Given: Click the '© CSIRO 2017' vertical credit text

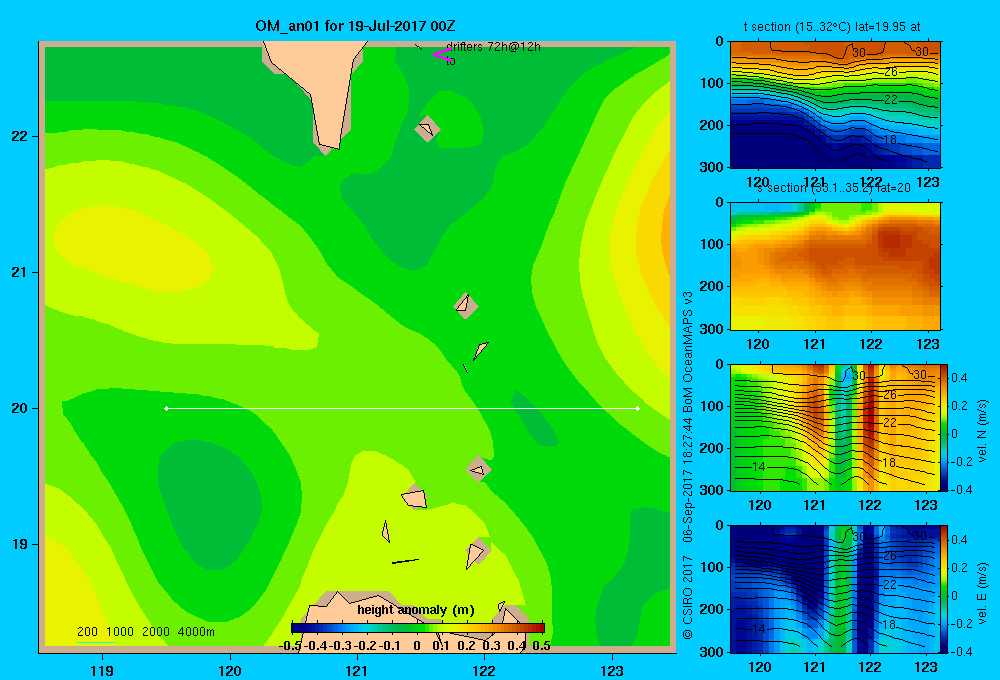Looking at the screenshot, I should [688, 598].
